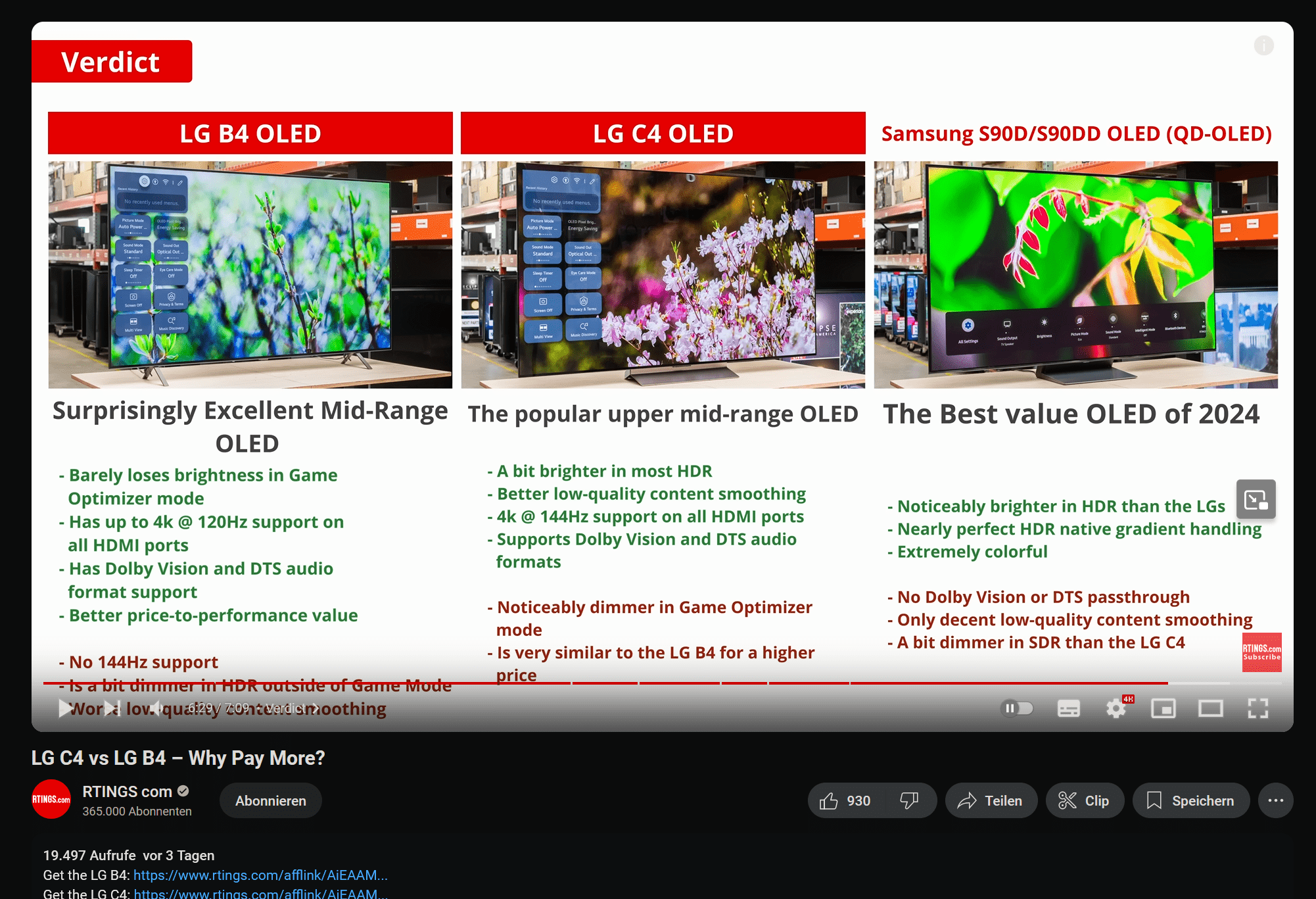
Task: Click the info card icon in video corner
Action: [x=1263, y=45]
